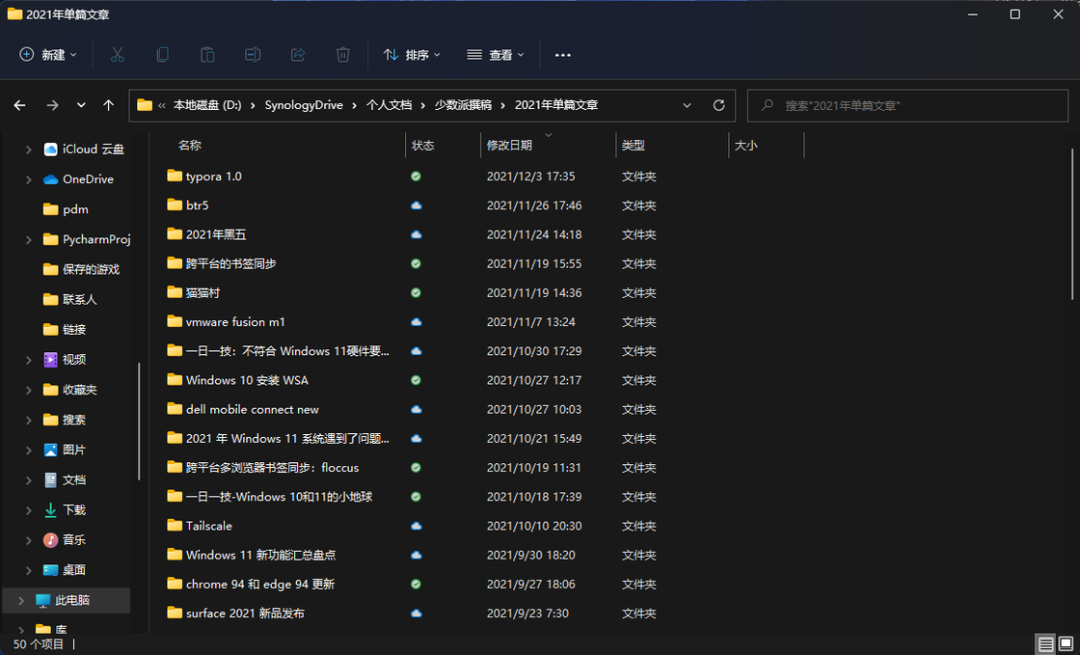Expand the 此电脑 tree node

[21, 601]
